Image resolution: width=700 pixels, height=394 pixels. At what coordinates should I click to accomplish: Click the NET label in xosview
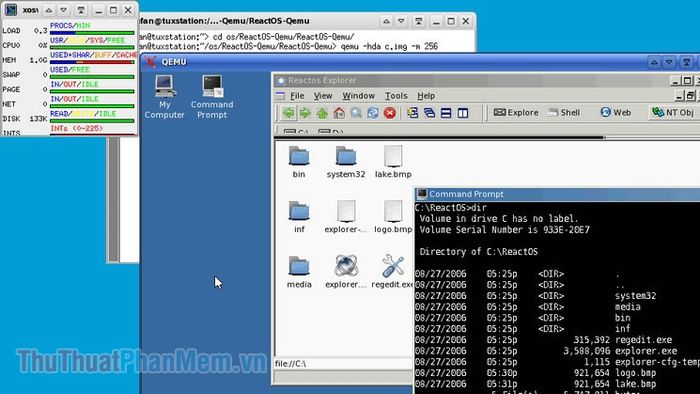(x=9, y=104)
